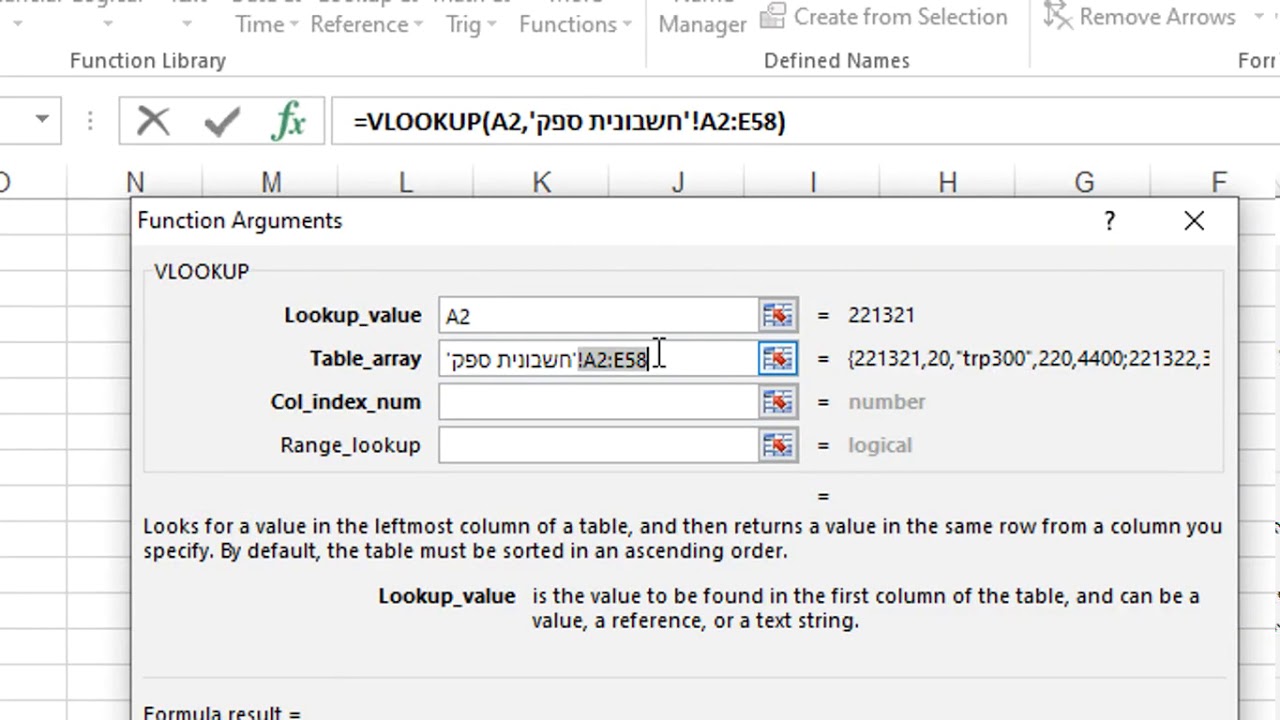Click the Table_array input field
This screenshot has width=1280, height=720.
click(598, 358)
